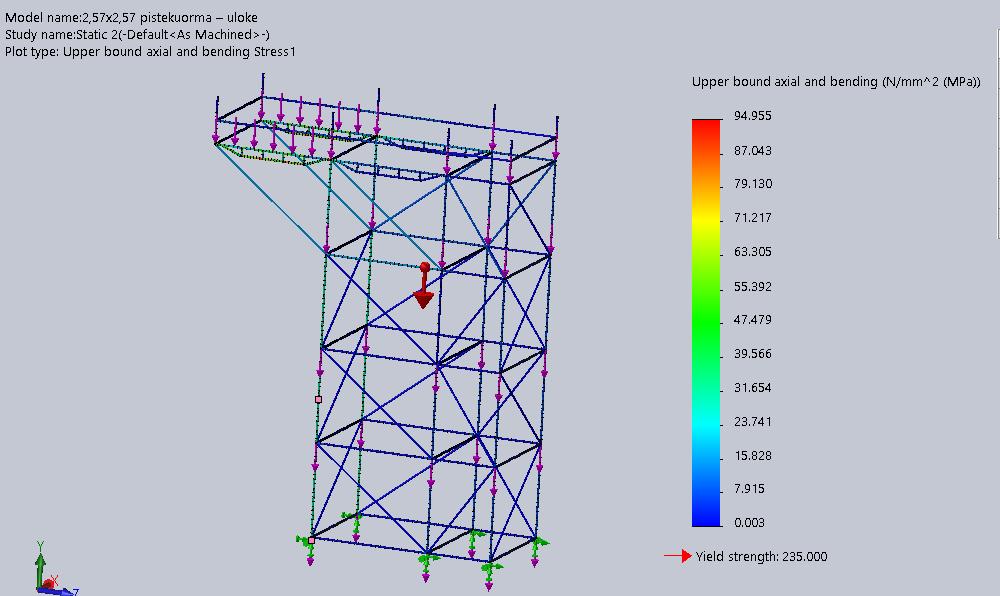1000x596 pixels.
Task: Click legend value 23.741
Action: click(x=753, y=421)
